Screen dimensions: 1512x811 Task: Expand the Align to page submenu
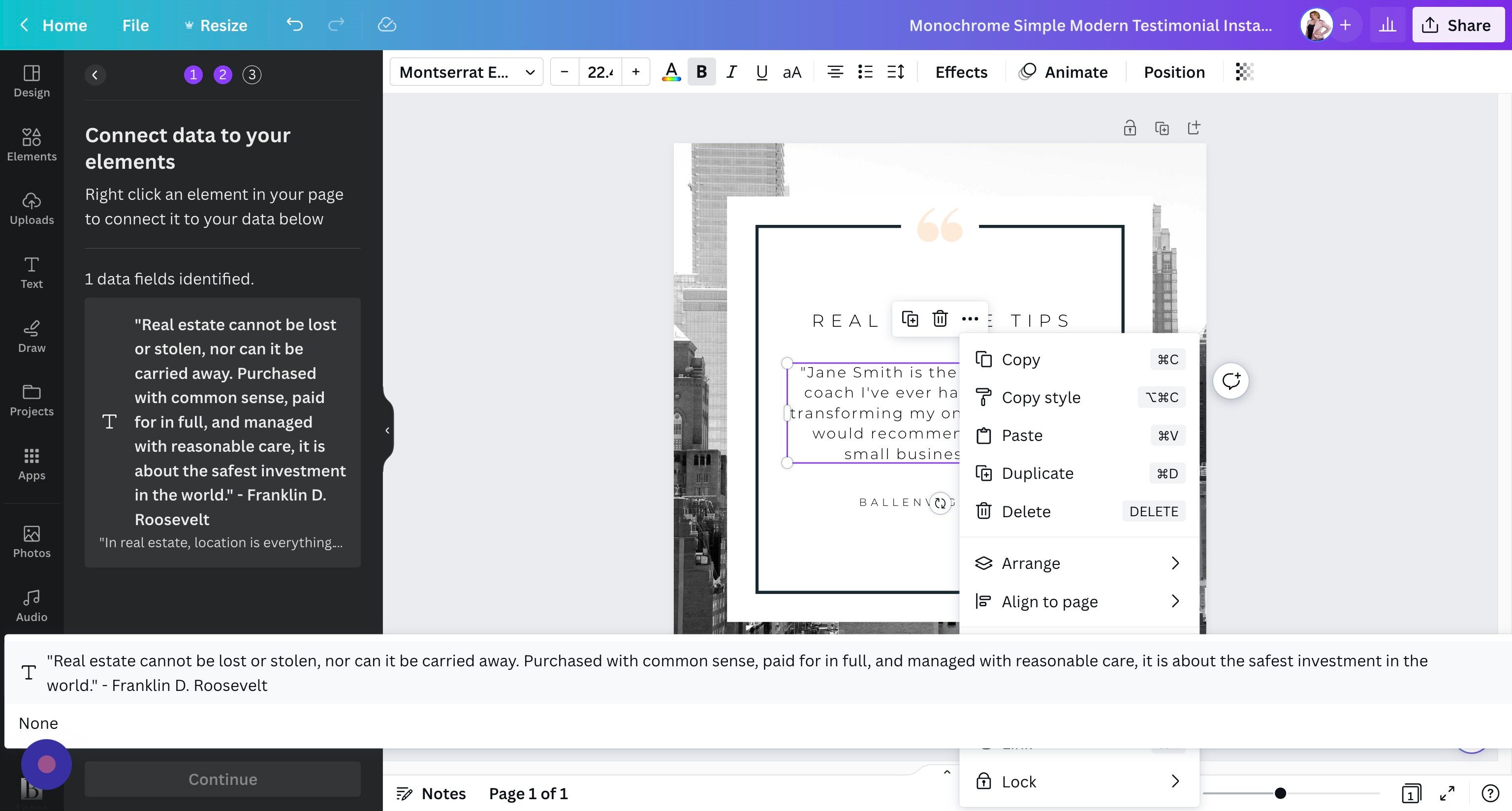1079,601
